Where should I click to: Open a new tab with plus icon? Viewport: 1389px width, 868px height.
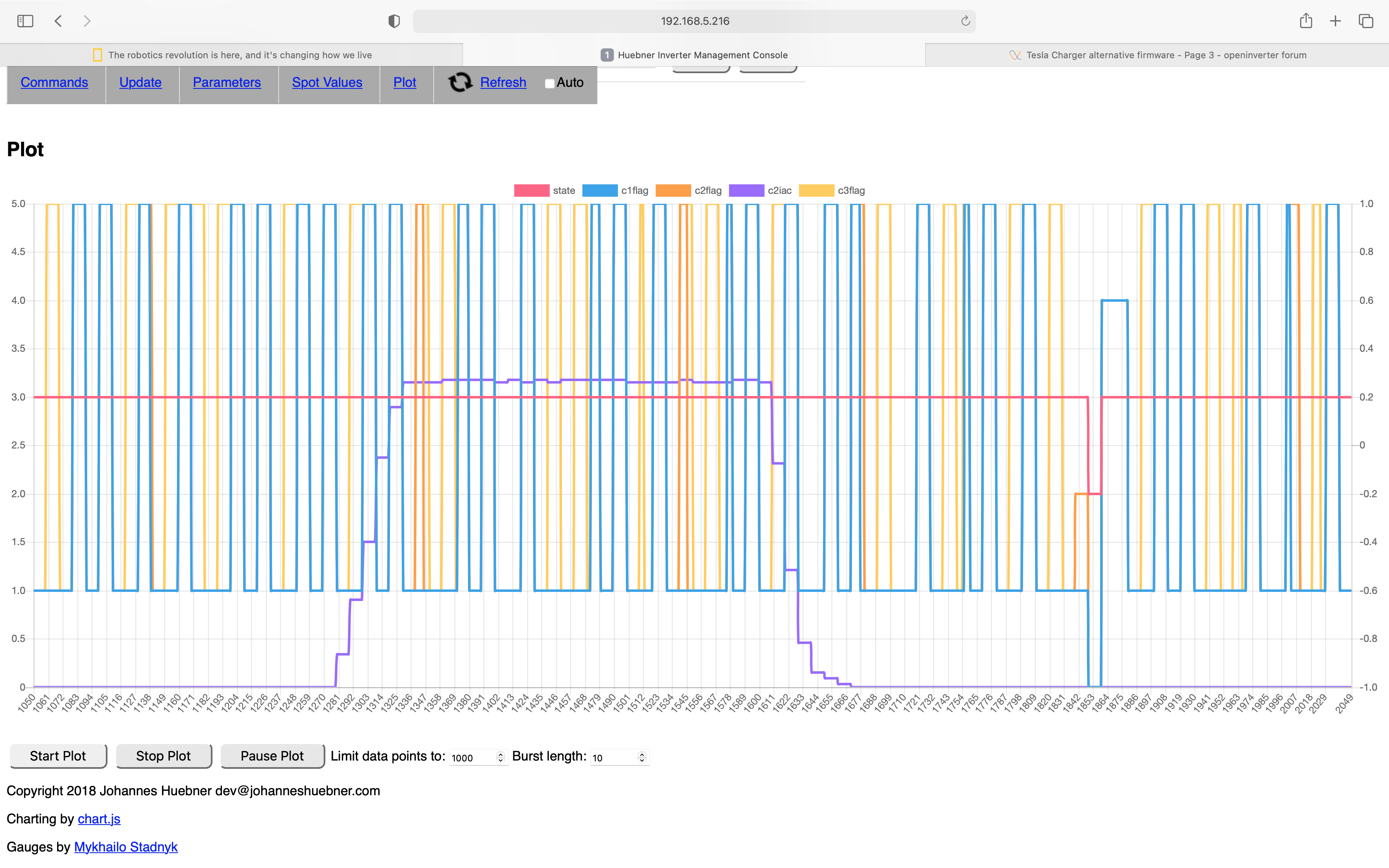pos(1336,21)
